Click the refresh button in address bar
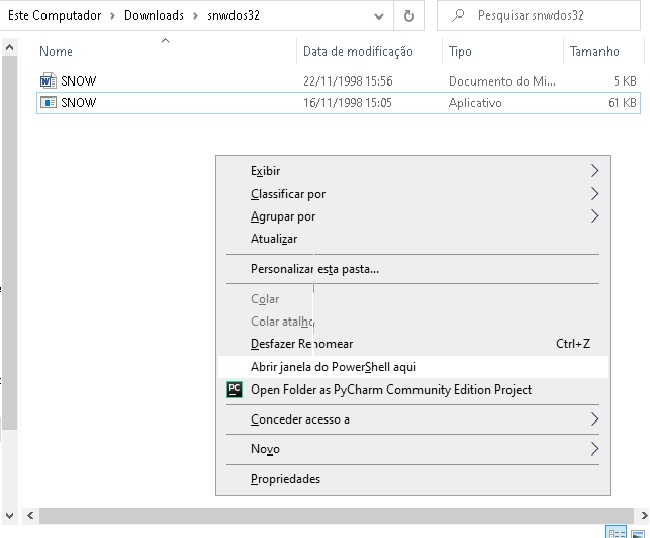Viewport: 650px width, 538px height. [409, 16]
